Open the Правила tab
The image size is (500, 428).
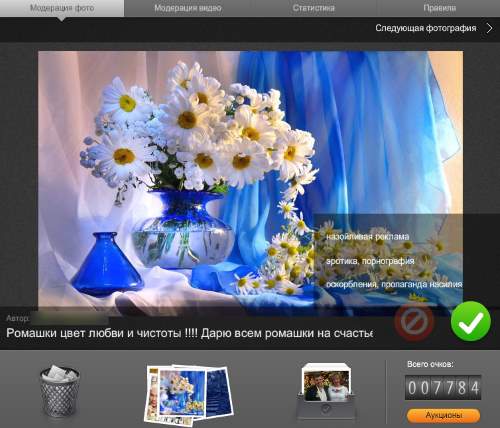[x=439, y=8]
